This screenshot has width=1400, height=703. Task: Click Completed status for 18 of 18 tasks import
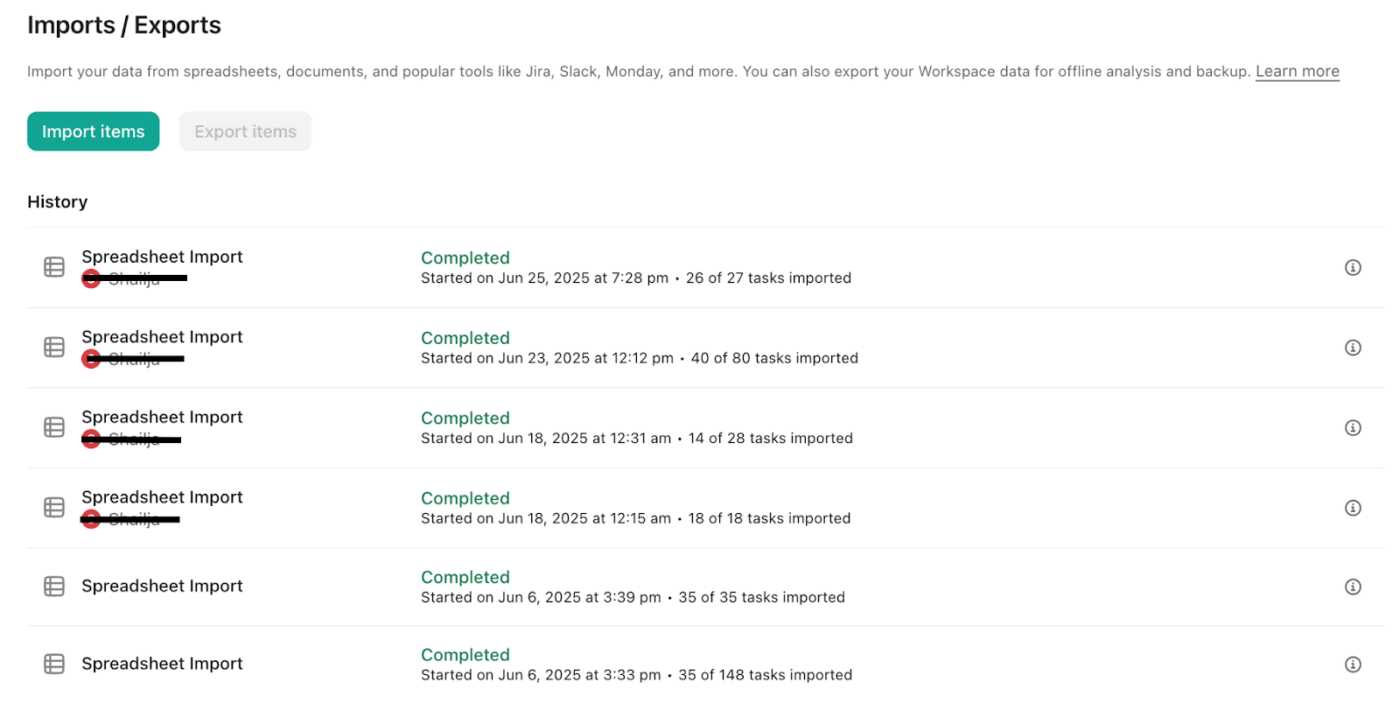pos(465,498)
